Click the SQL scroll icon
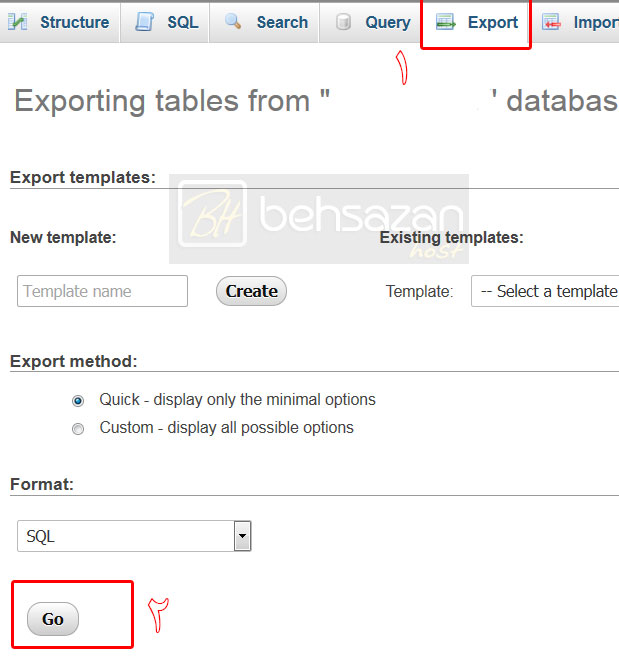Screen dimensions: 619x656 144,22
